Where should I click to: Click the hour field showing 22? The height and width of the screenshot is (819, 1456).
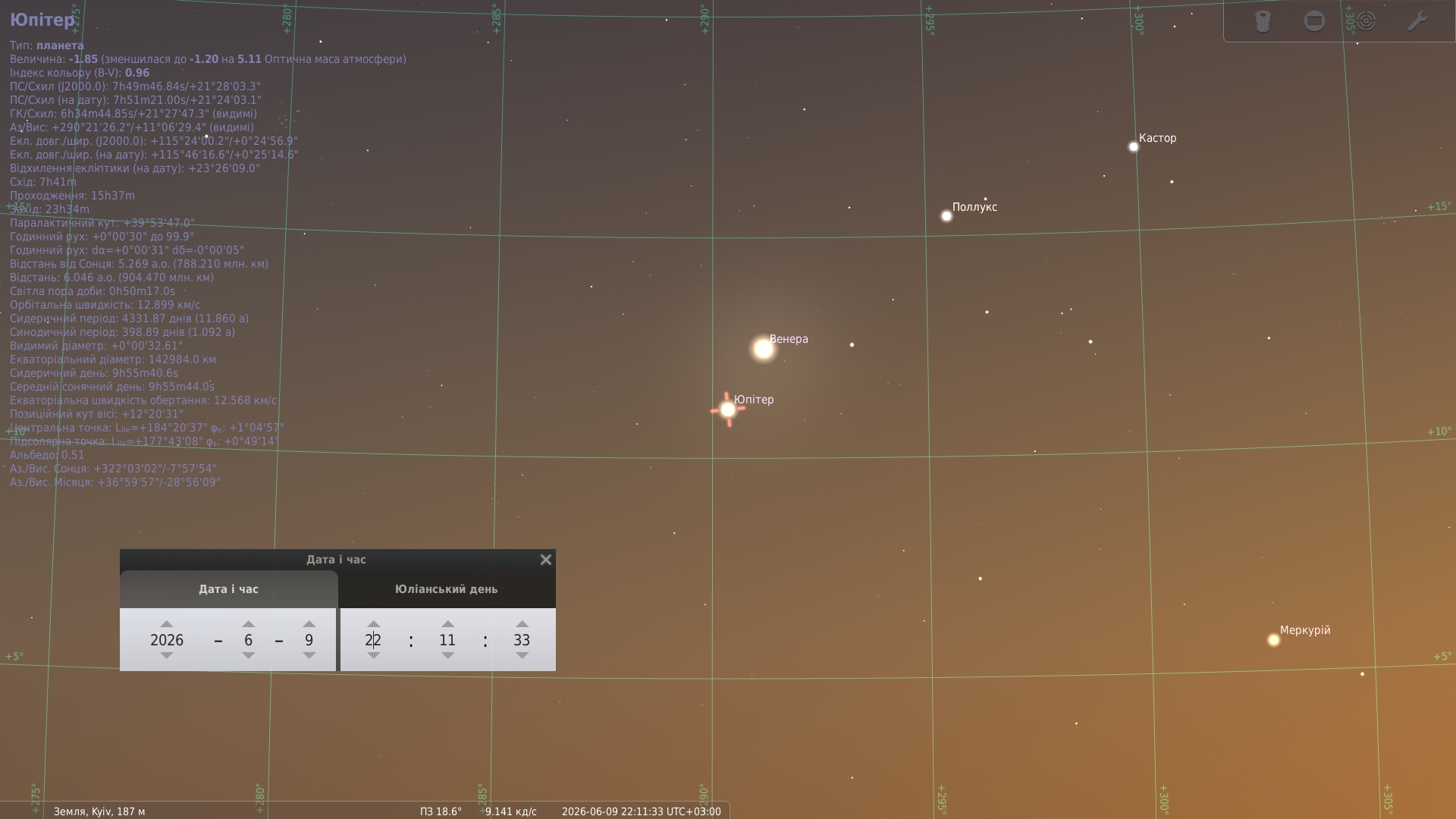(373, 640)
